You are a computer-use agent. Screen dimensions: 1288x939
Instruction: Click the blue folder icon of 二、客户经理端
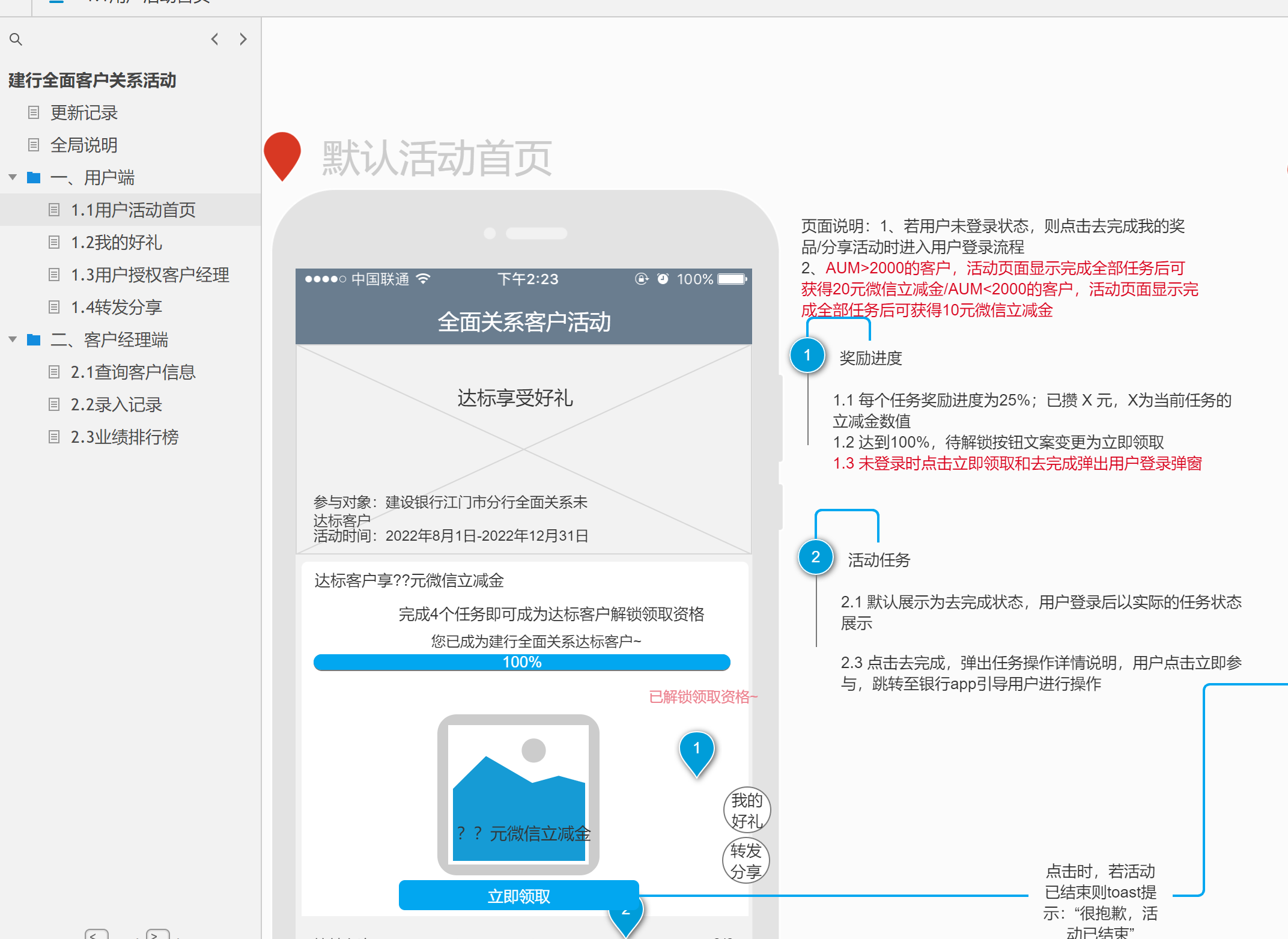point(34,339)
